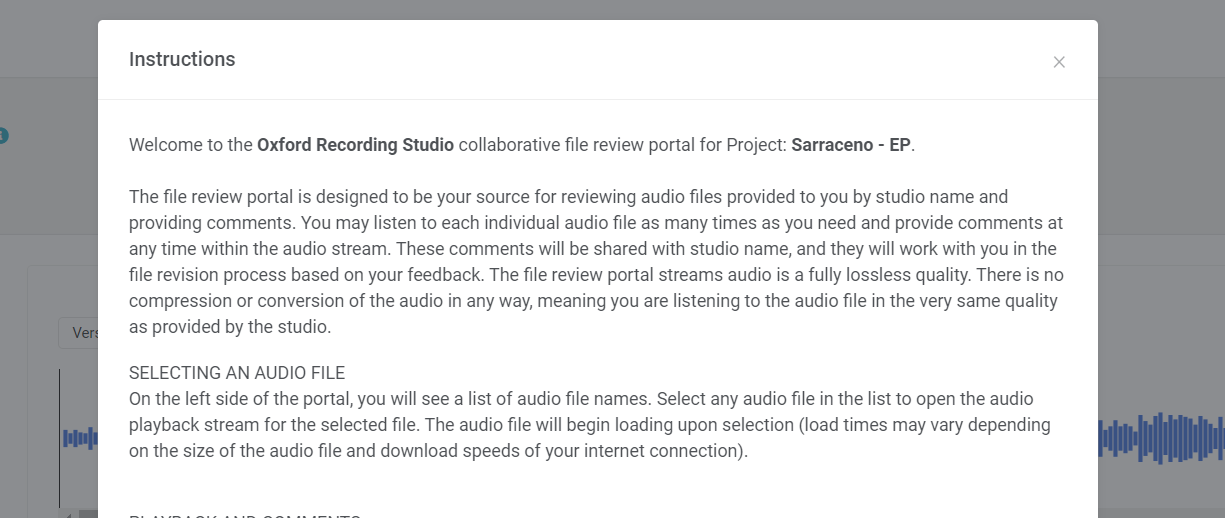Click the paragraph starting "On the left side"

[x=590, y=425]
